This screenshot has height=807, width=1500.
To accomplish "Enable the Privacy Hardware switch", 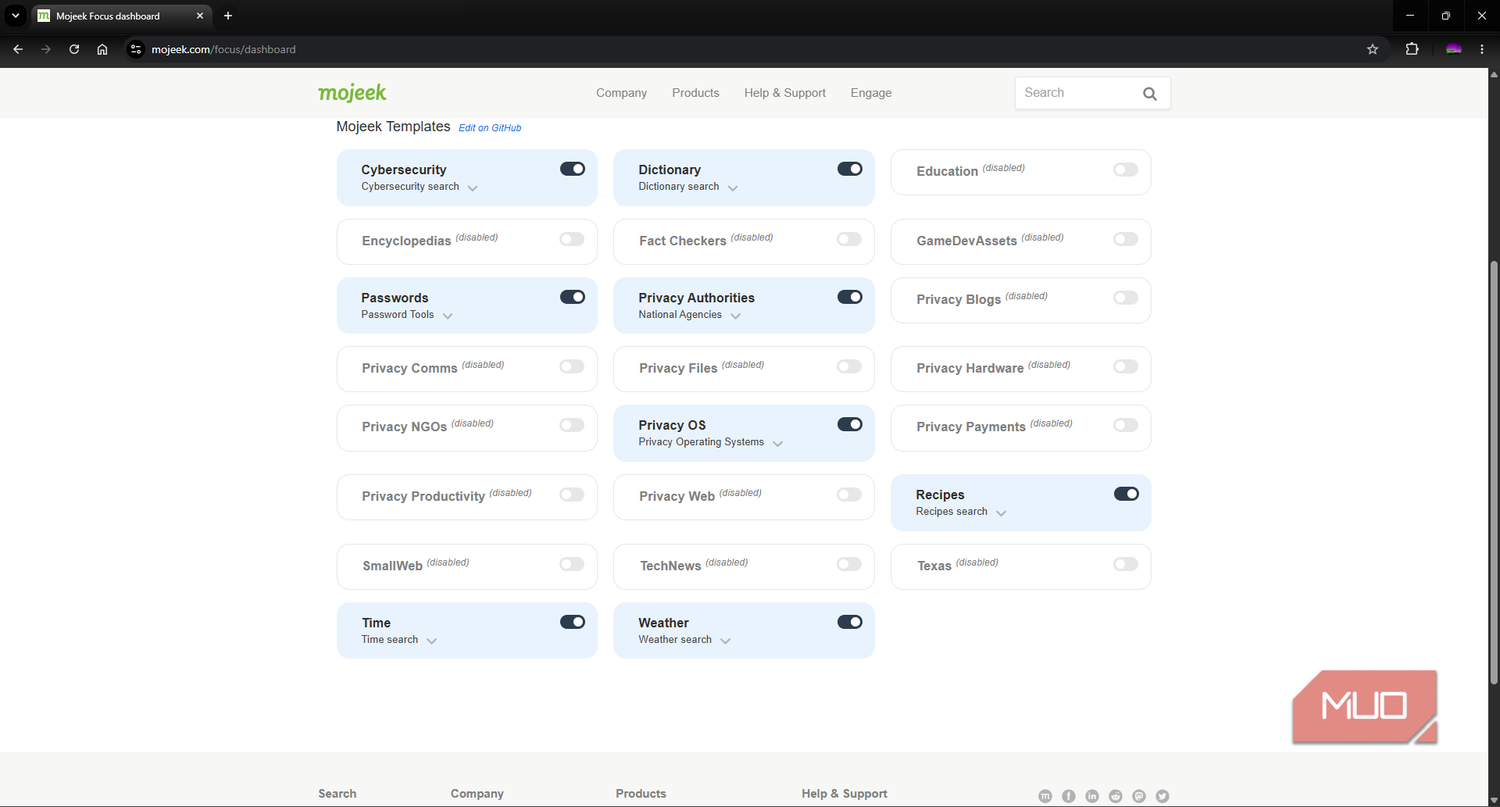I will 1126,367.
